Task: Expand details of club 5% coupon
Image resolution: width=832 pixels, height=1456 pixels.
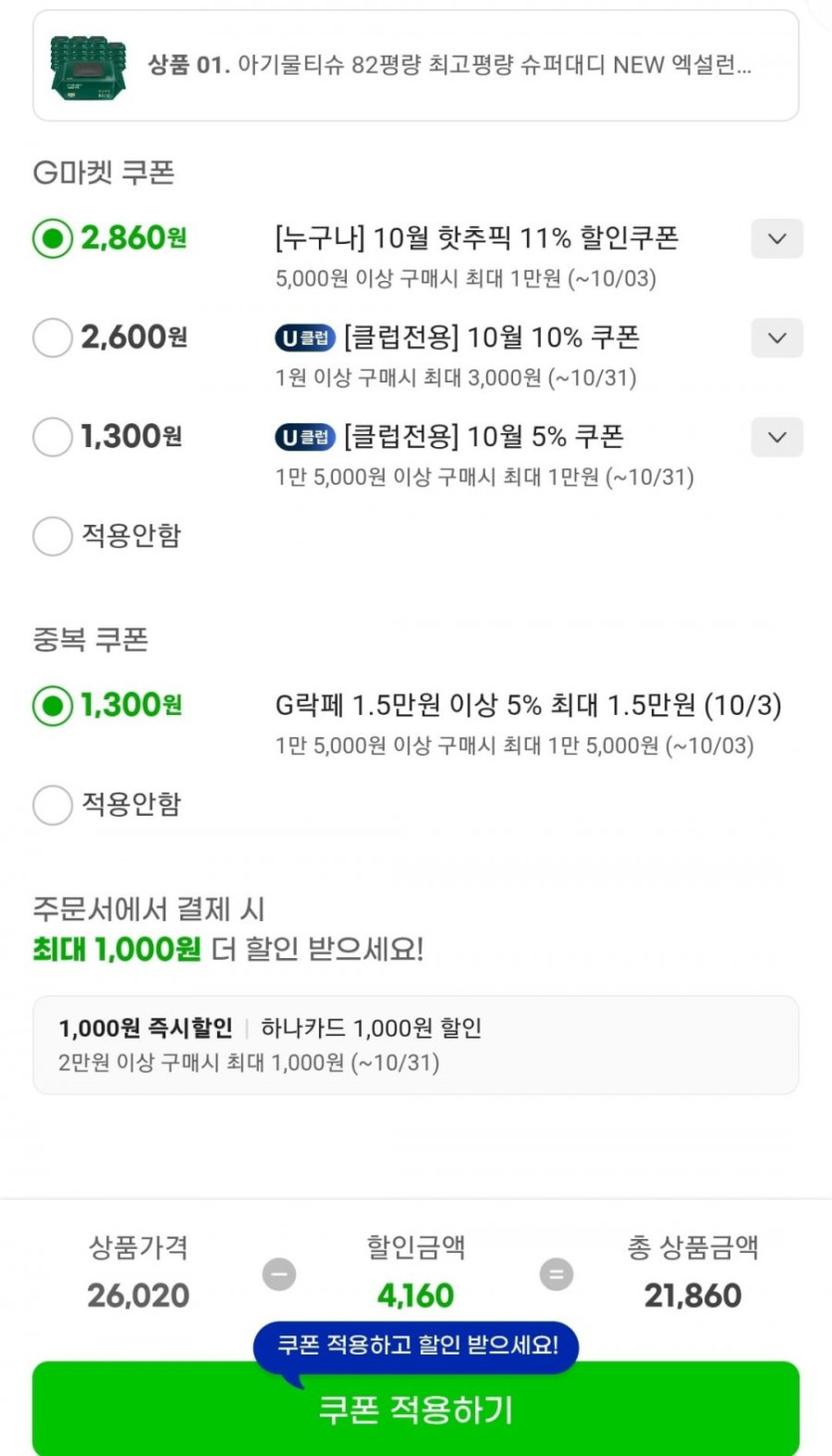Action: 776,437
